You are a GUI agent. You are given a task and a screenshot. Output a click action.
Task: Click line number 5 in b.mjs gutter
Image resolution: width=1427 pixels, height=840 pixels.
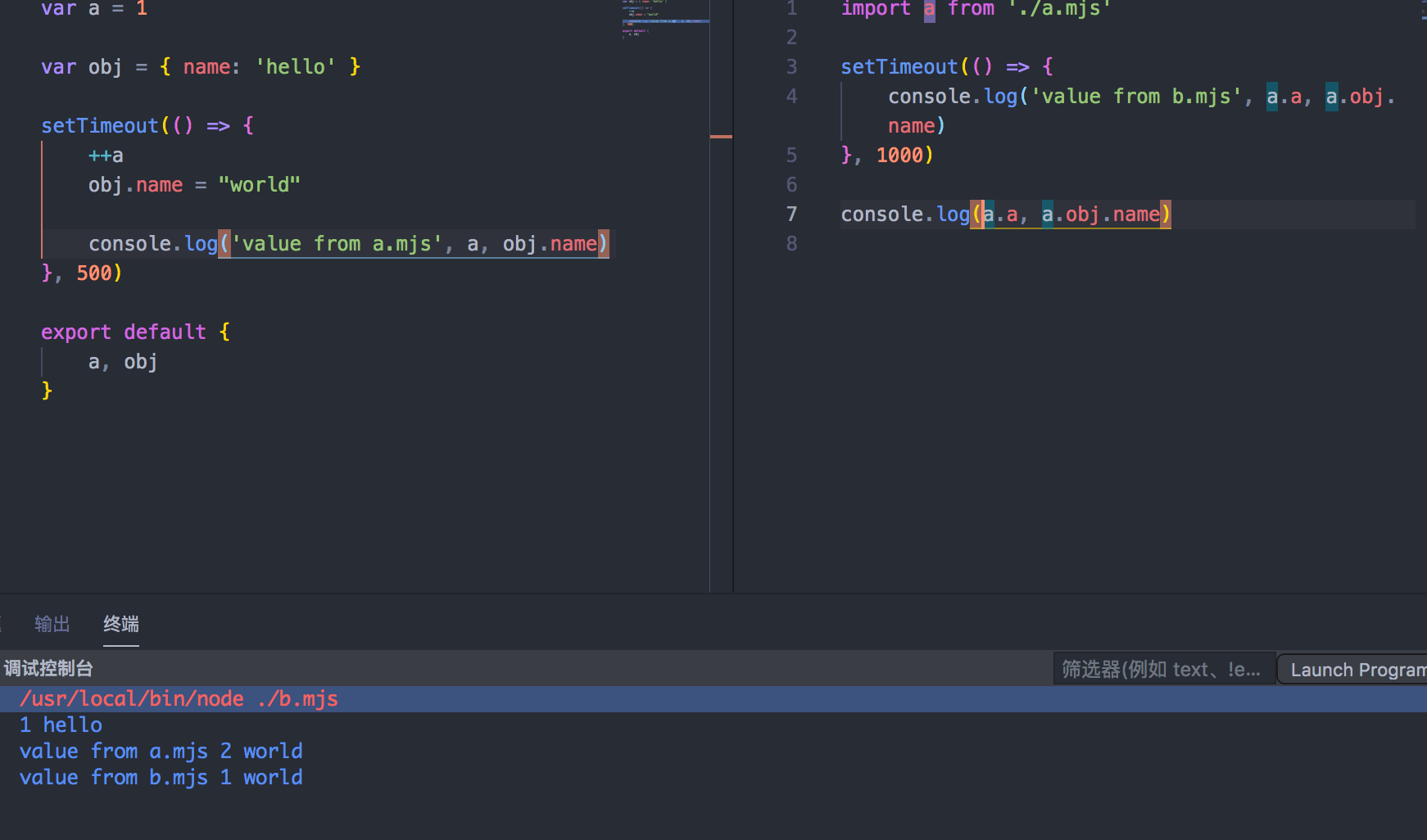[x=791, y=156]
